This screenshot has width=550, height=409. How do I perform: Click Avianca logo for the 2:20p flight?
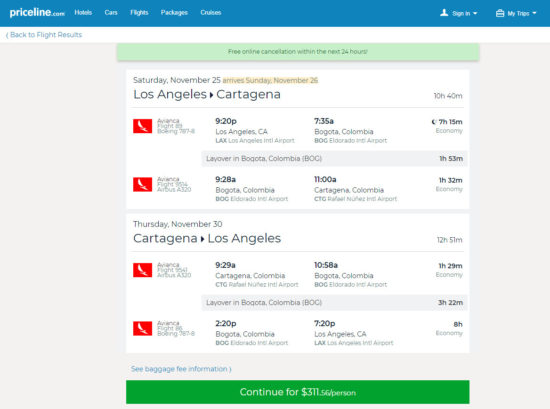(142, 328)
